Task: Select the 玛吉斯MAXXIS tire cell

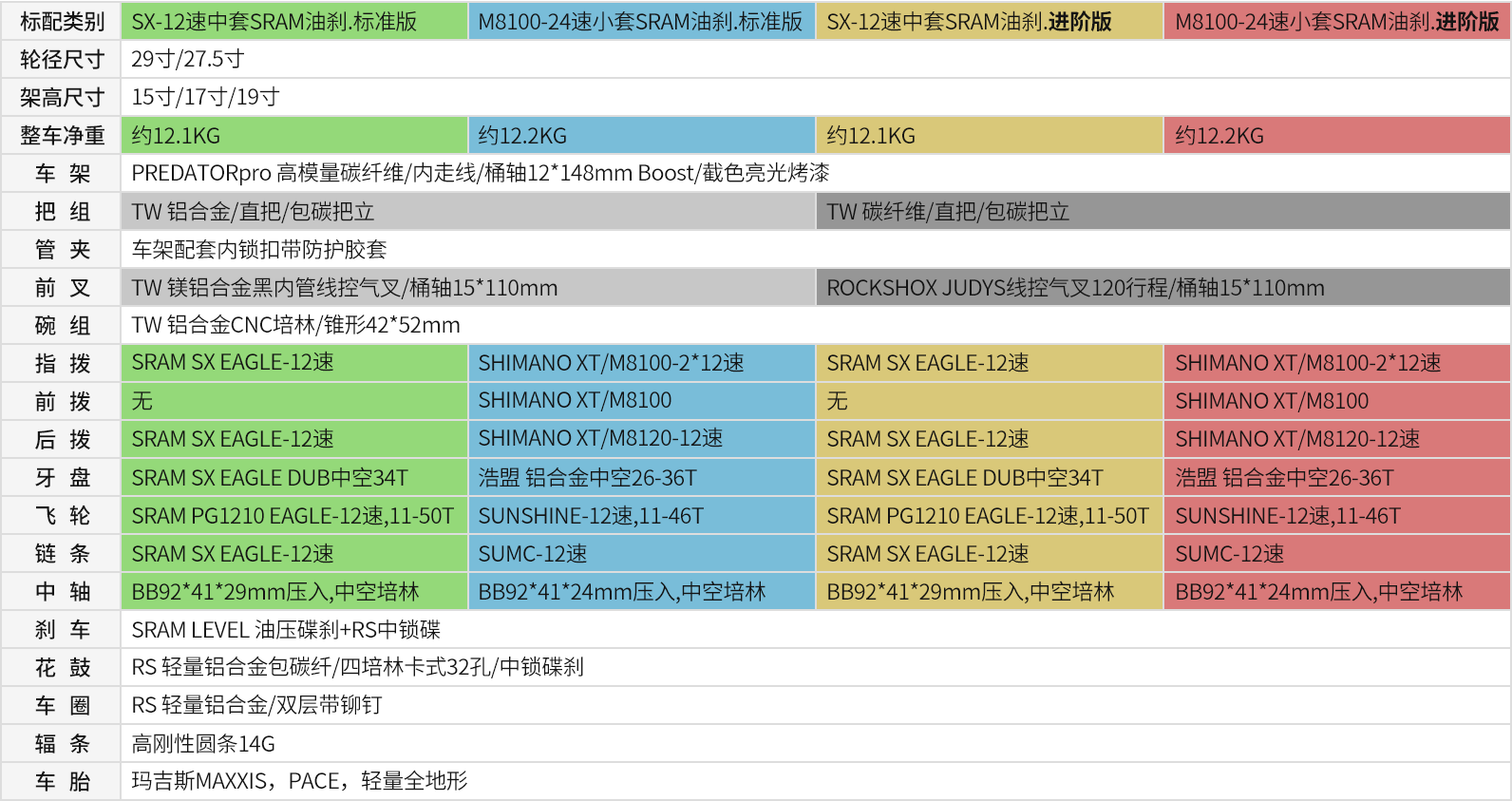Action: 299,781
